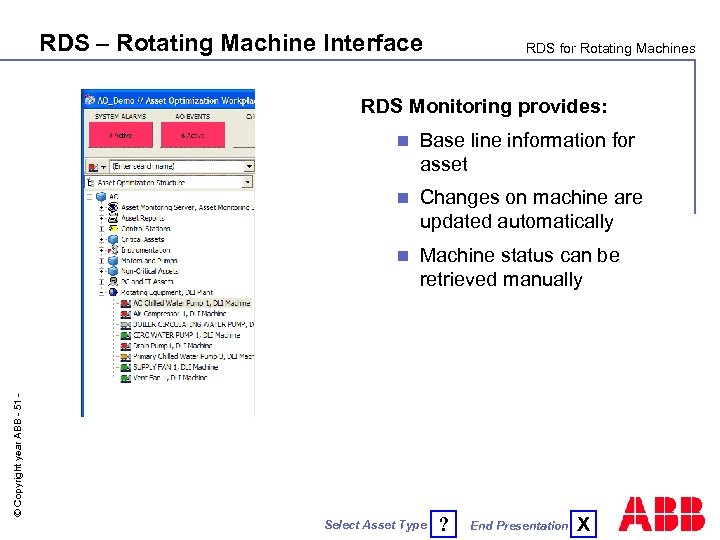Click the Rotating Equipment globe icon
Image resolution: width=720 pixels, height=540 pixels.
pyautogui.click(x=113, y=292)
